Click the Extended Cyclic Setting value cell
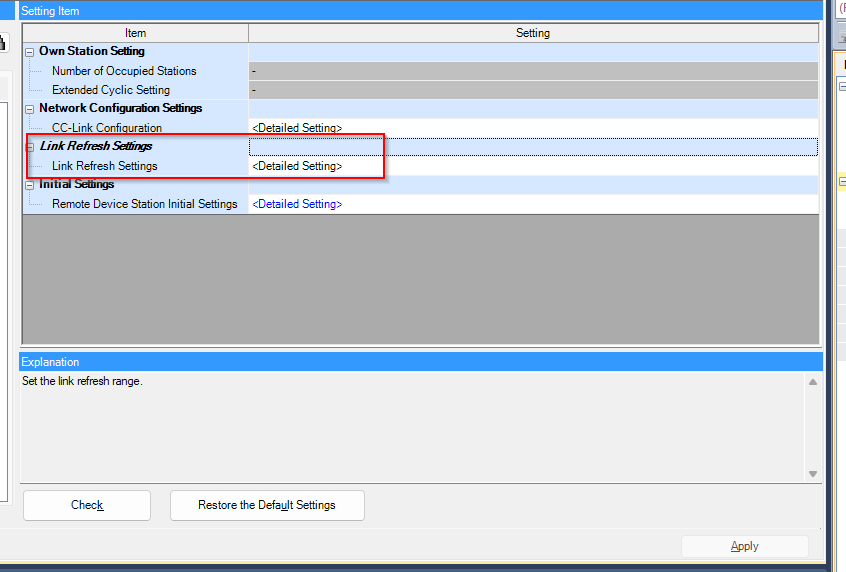The width and height of the screenshot is (846, 572). click(533, 90)
